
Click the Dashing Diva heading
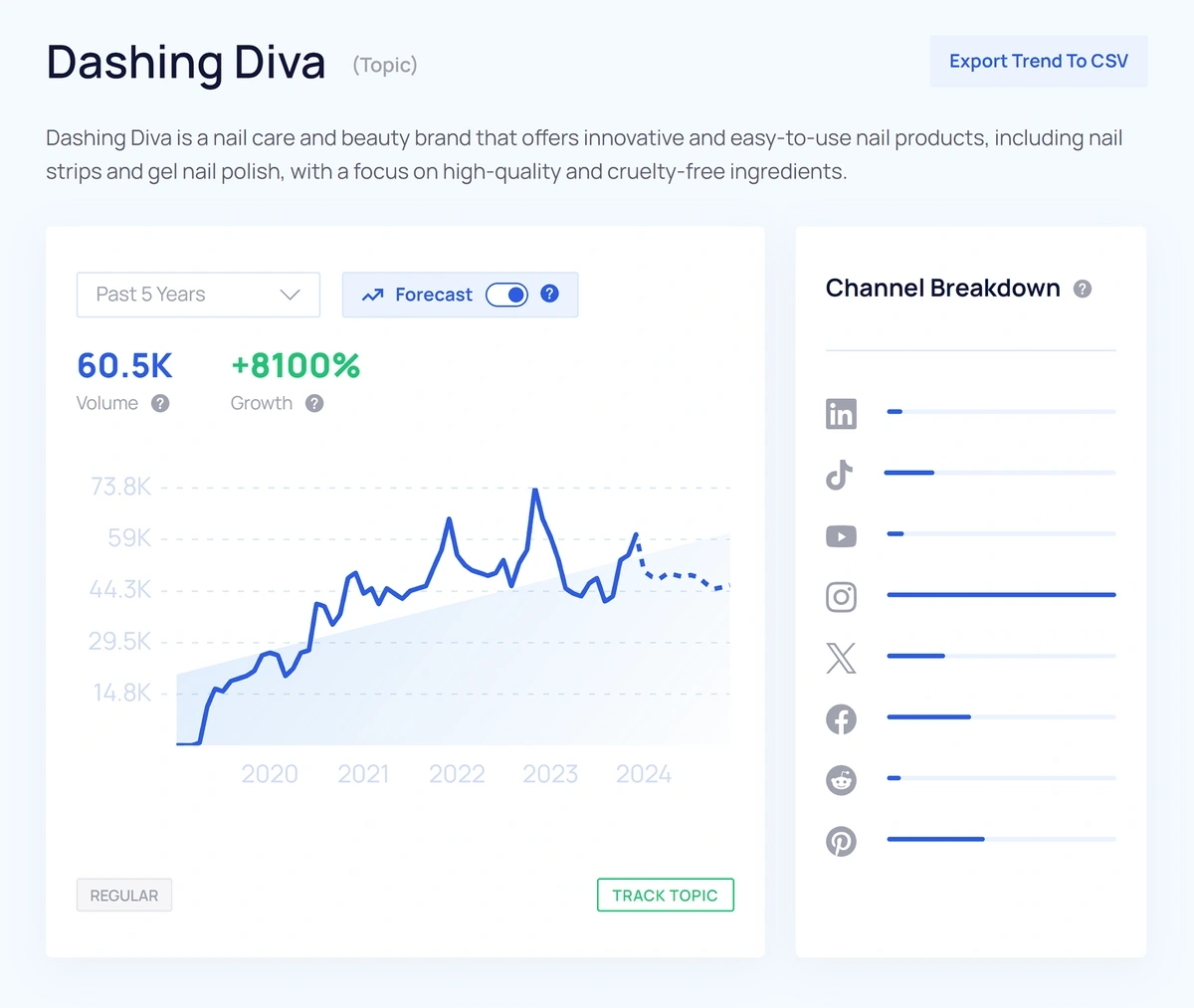tap(186, 62)
